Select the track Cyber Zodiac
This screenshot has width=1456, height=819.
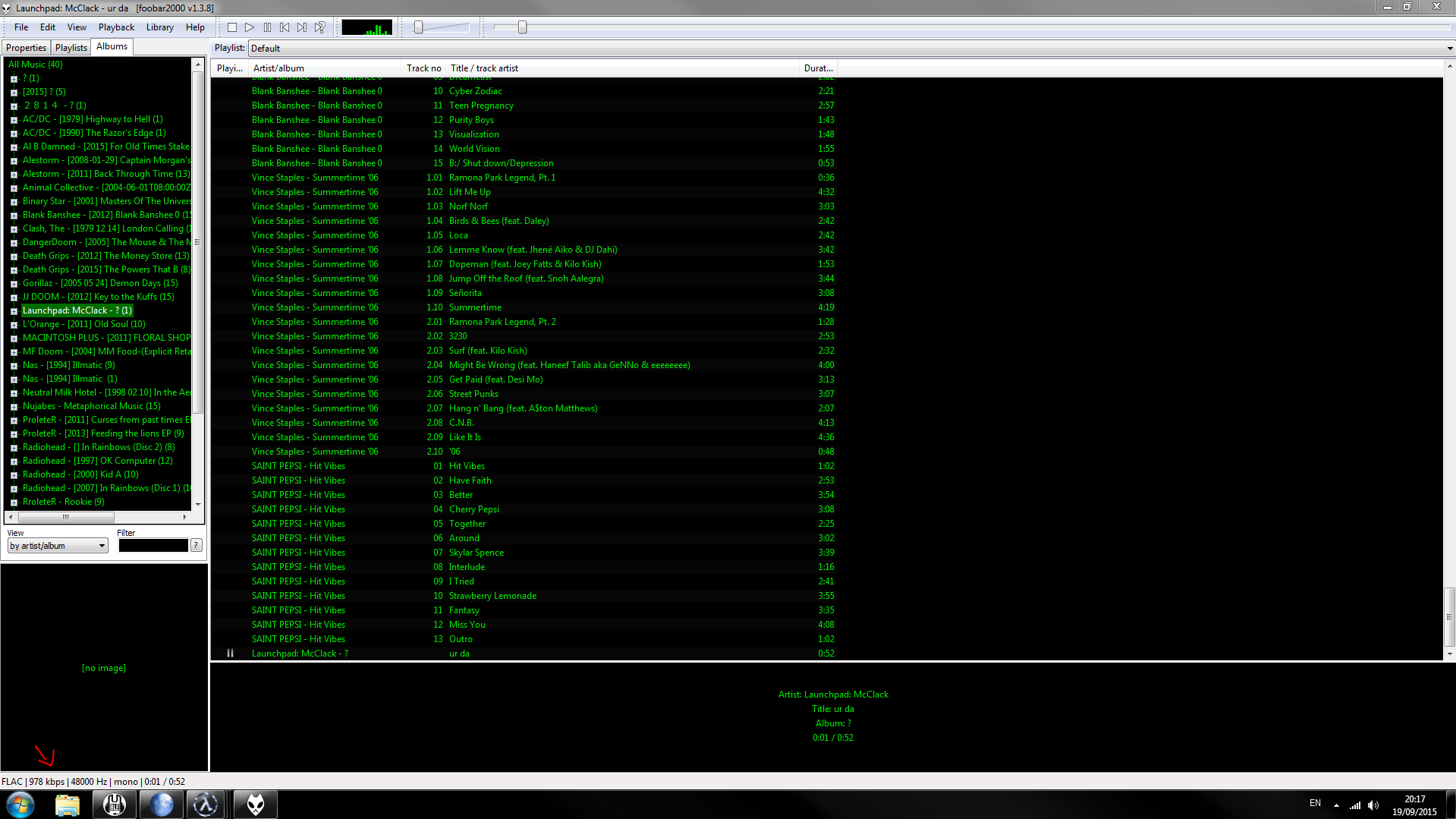476,91
